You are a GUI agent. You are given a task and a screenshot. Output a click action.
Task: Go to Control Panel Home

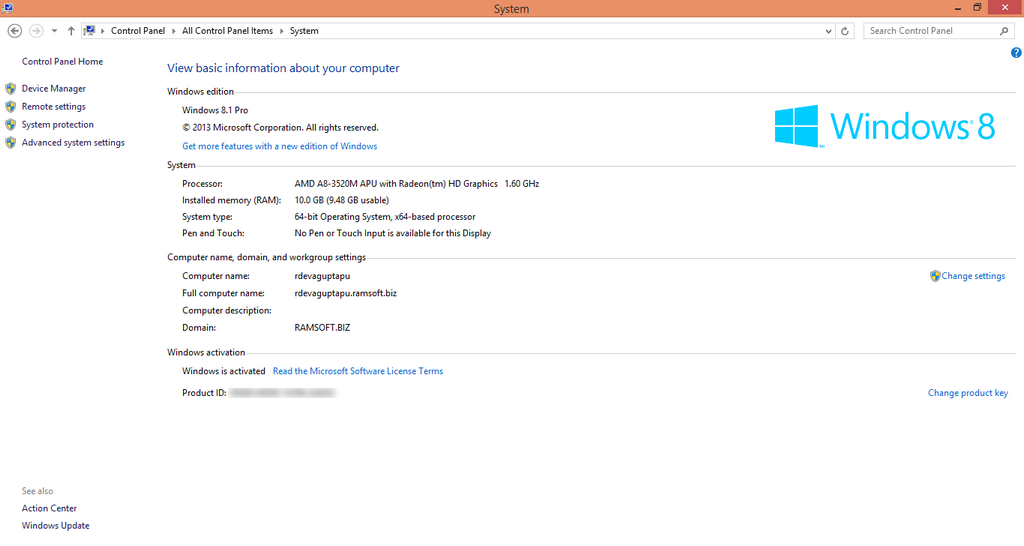pos(62,62)
